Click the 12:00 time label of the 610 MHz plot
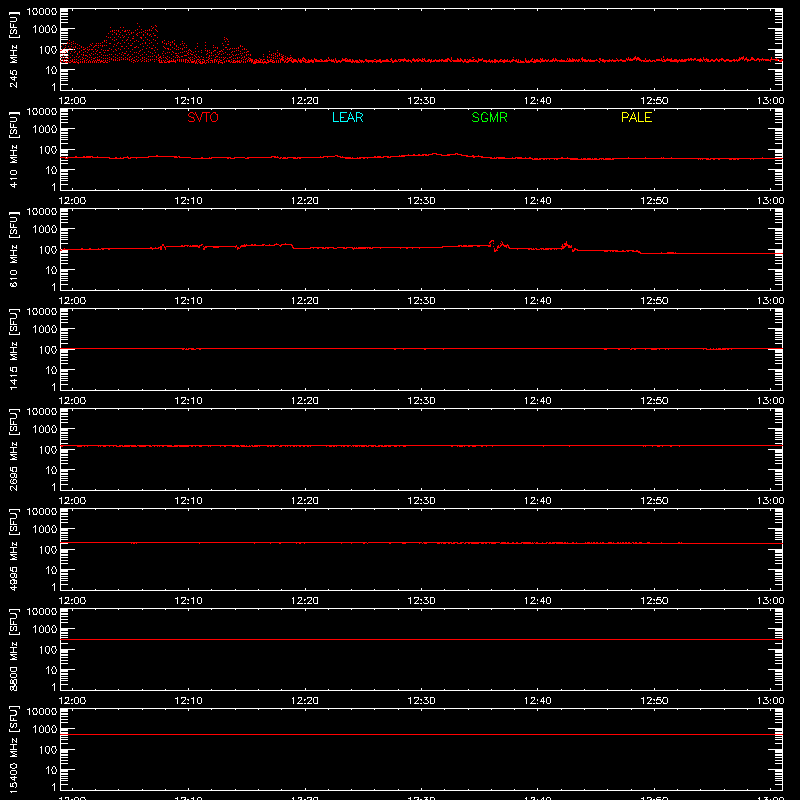This screenshot has width=800, height=800. tap(72, 301)
